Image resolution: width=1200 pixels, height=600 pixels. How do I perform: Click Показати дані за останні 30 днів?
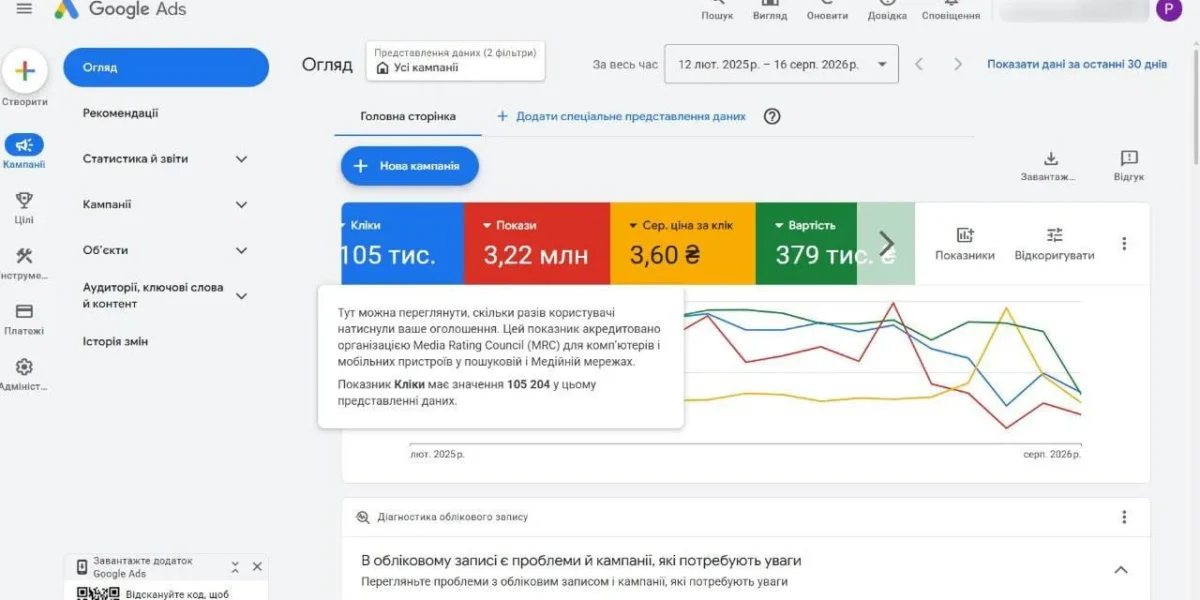[1077, 64]
